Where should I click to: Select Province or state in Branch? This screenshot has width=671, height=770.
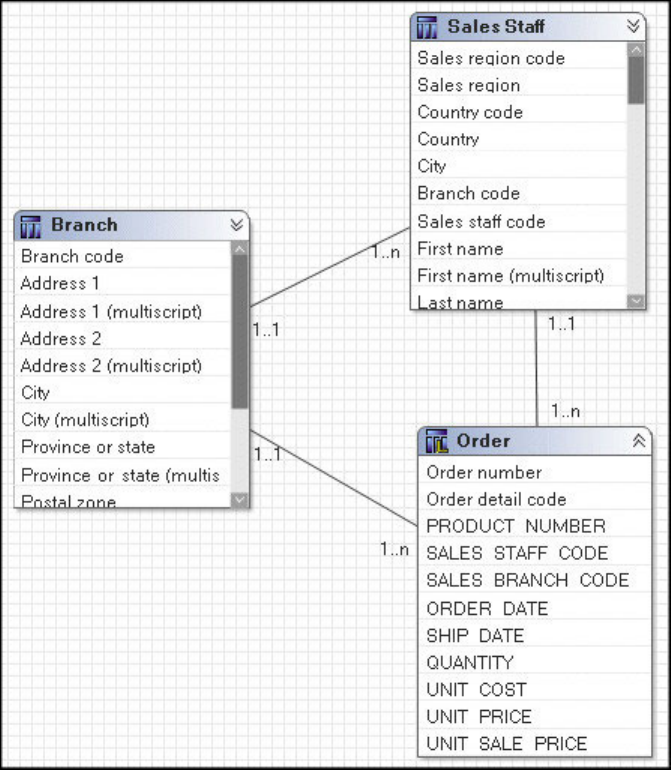tap(88, 447)
